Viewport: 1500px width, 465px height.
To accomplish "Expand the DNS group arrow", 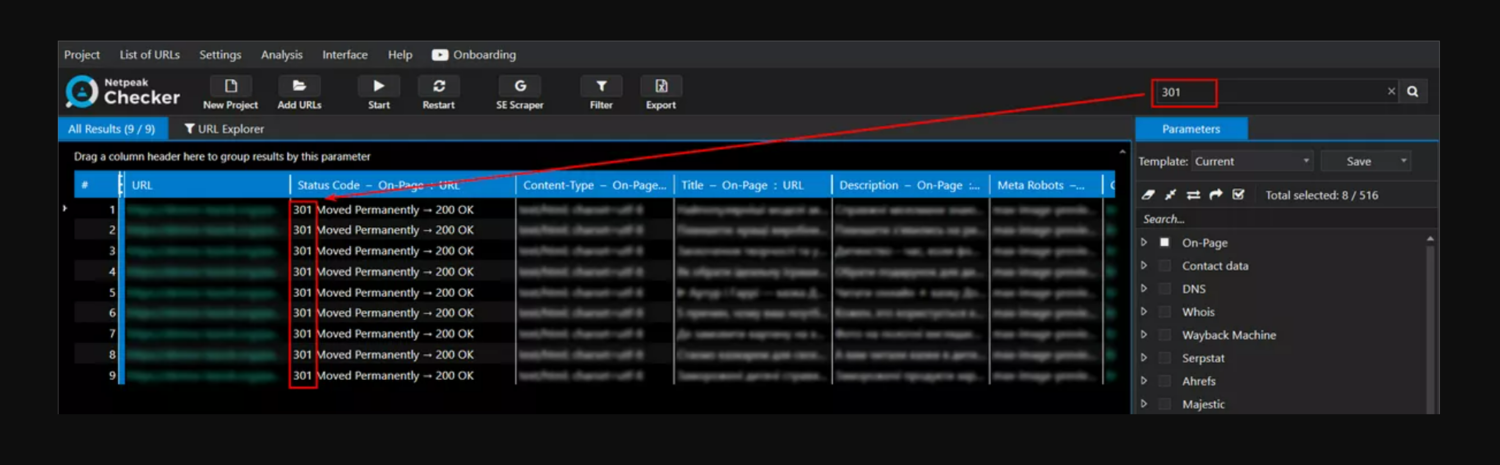I will pyautogui.click(x=1144, y=288).
